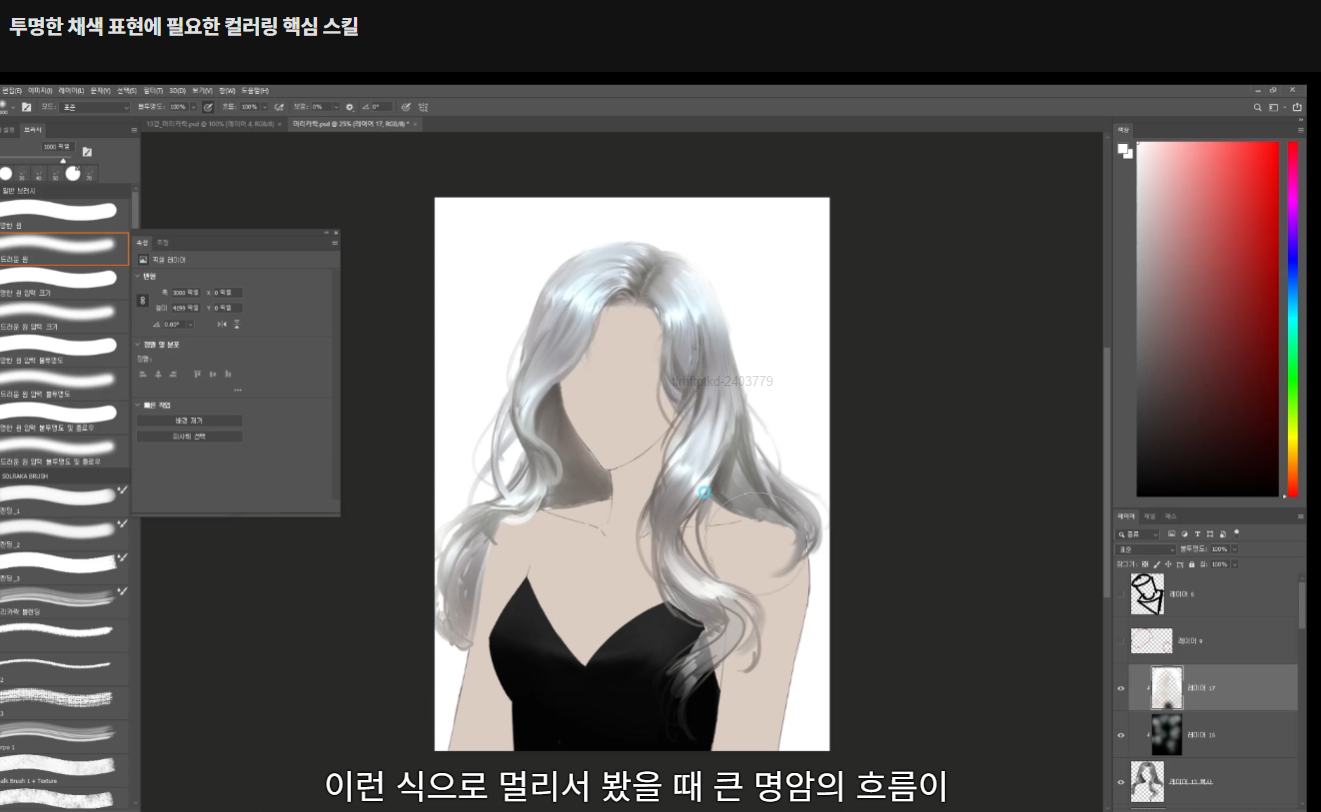Click the align left edges icon
1321x812 pixels.
click(142, 374)
